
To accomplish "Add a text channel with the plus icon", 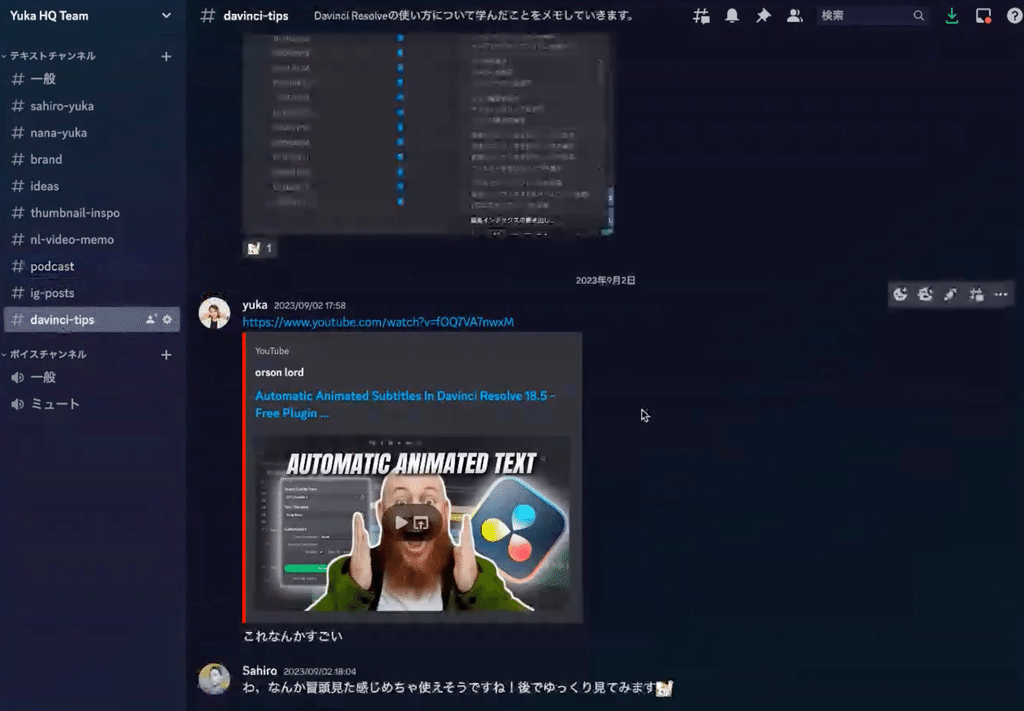I will click(x=166, y=57).
